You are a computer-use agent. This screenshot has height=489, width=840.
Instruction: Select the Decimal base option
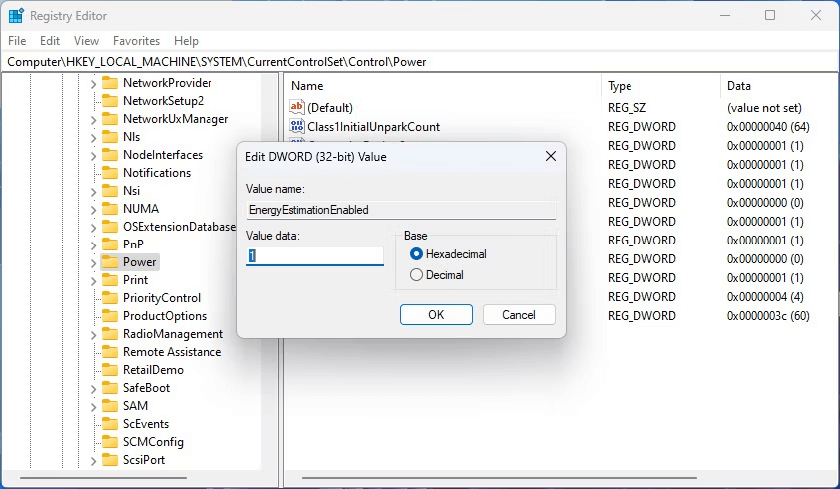click(416, 275)
